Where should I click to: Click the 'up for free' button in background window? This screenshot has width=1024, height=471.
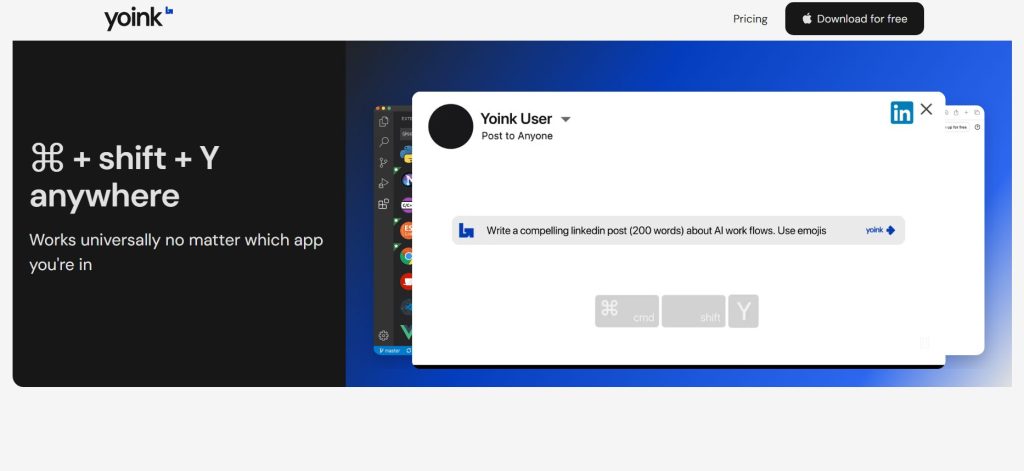[x=957, y=127]
